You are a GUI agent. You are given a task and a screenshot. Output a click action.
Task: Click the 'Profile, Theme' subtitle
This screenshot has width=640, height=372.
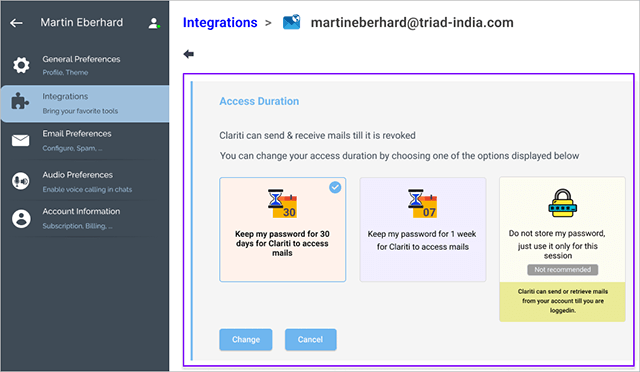tap(65, 73)
